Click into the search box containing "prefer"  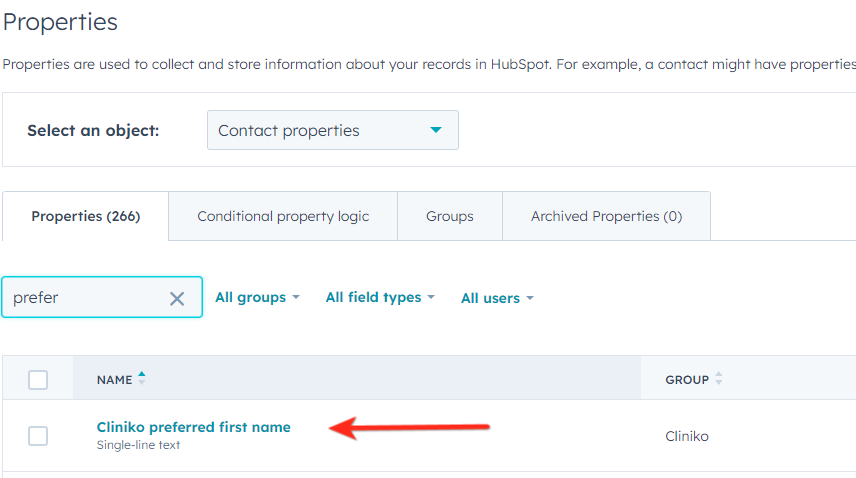coord(85,298)
